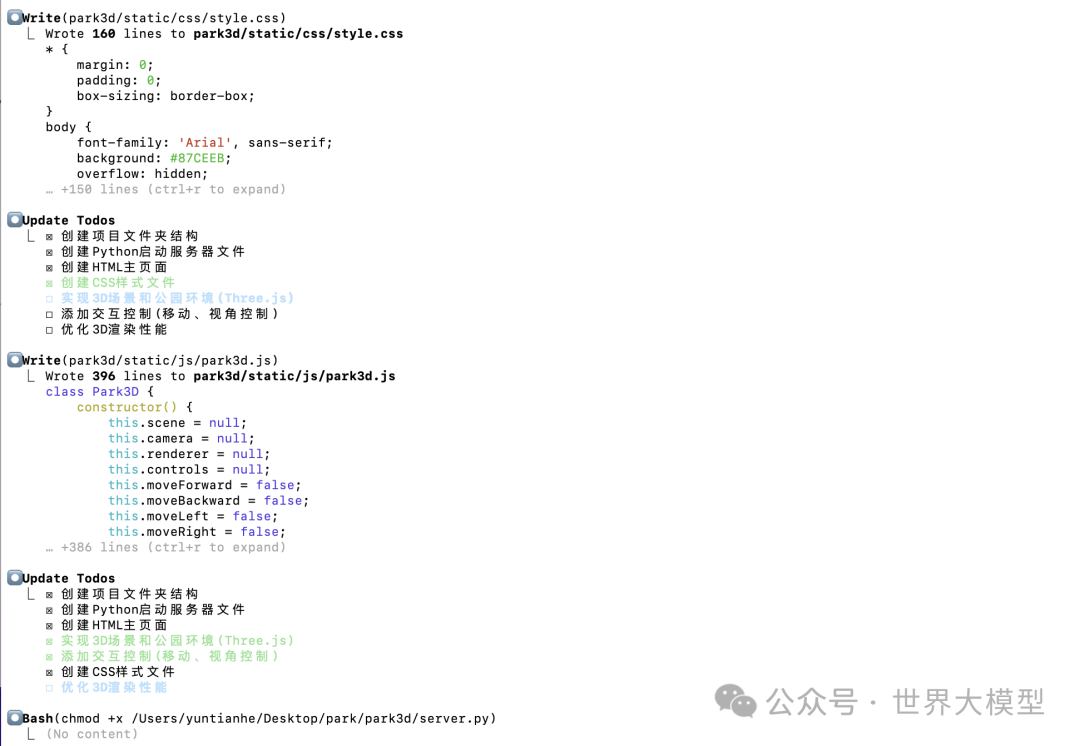Click the '(No content)' output line
Viewport: 1080px width, 746px height.
92,734
